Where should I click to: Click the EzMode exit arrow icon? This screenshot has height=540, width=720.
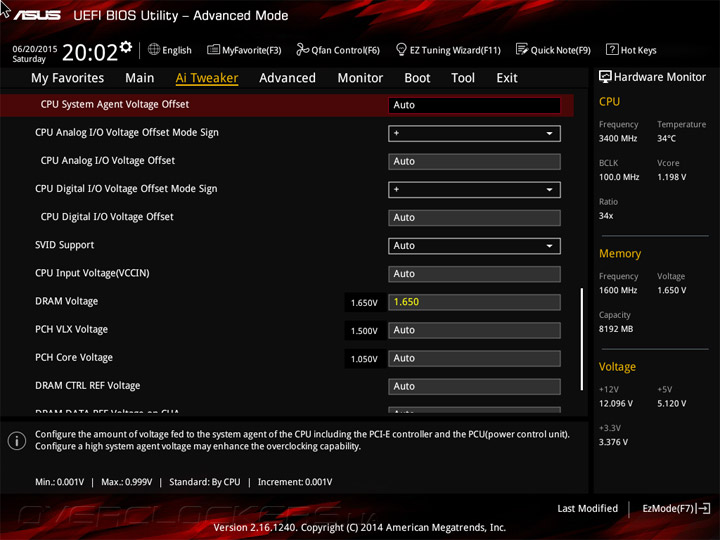(x=704, y=508)
